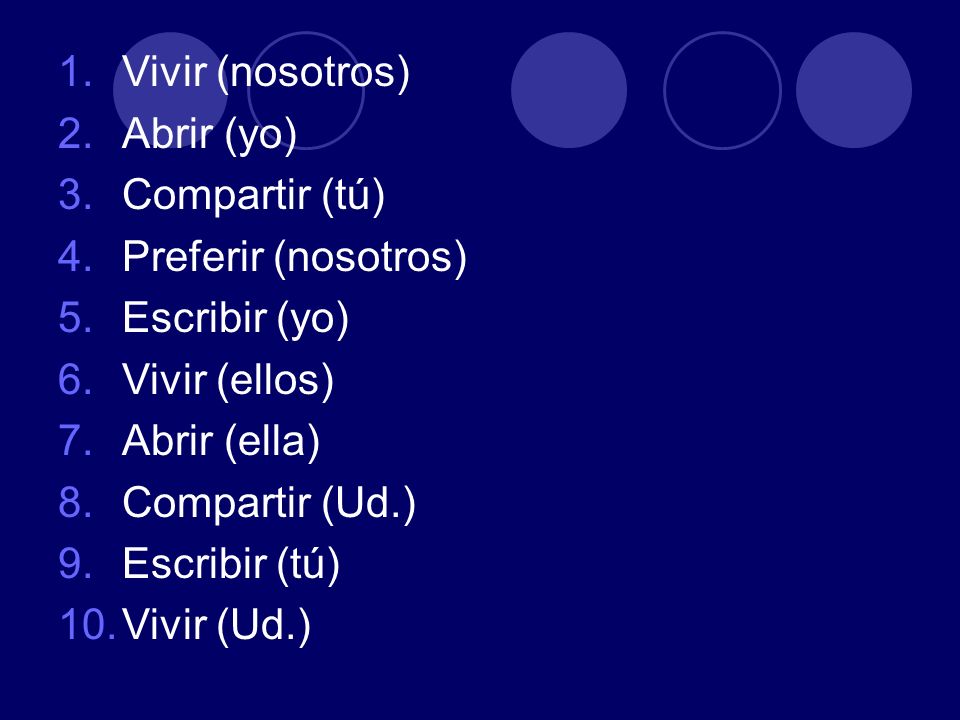This screenshot has height=720, width=960.
Task: Click the list number 8 marker
Action: pyautogui.click(x=76, y=501)
